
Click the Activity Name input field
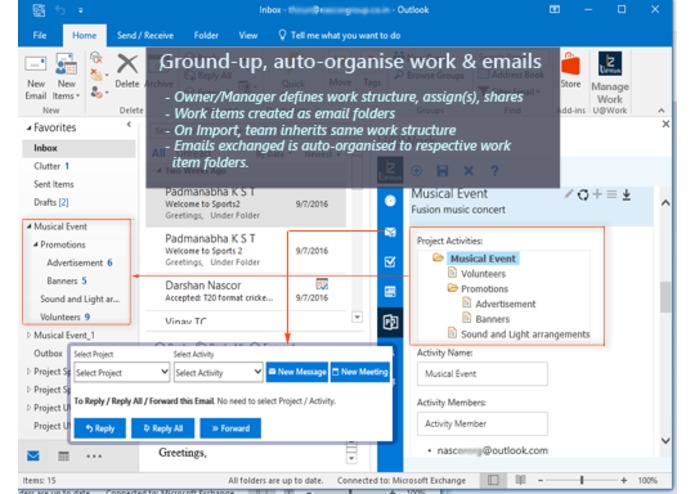click(x=482, y=373)
